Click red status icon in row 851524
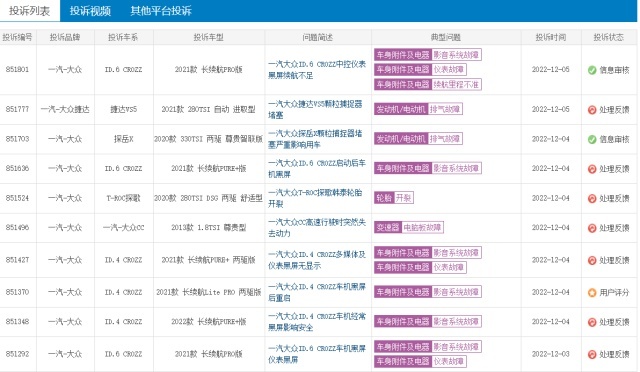 coord(592,198)
